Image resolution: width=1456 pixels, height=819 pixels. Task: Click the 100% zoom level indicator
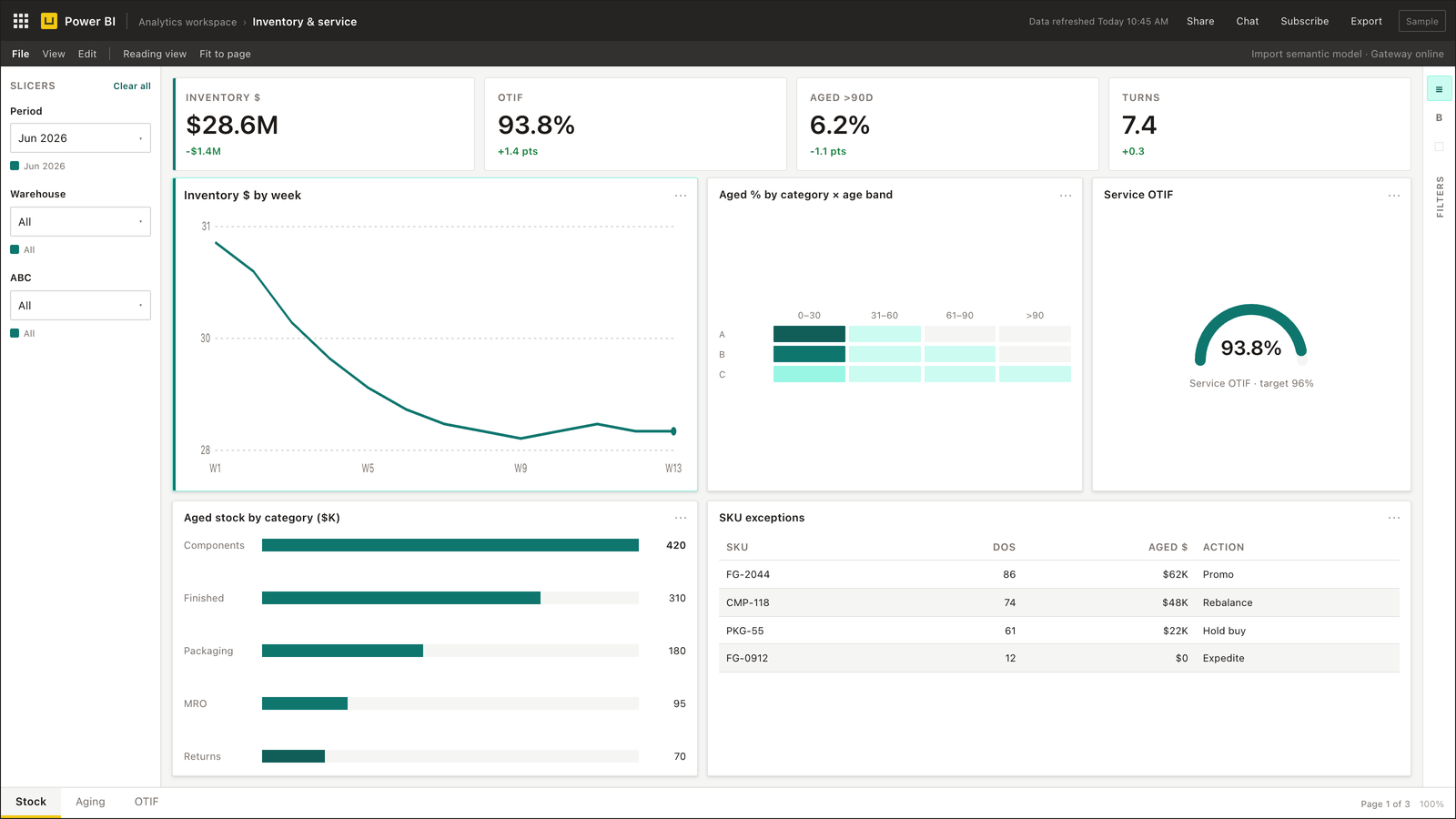1431,804
